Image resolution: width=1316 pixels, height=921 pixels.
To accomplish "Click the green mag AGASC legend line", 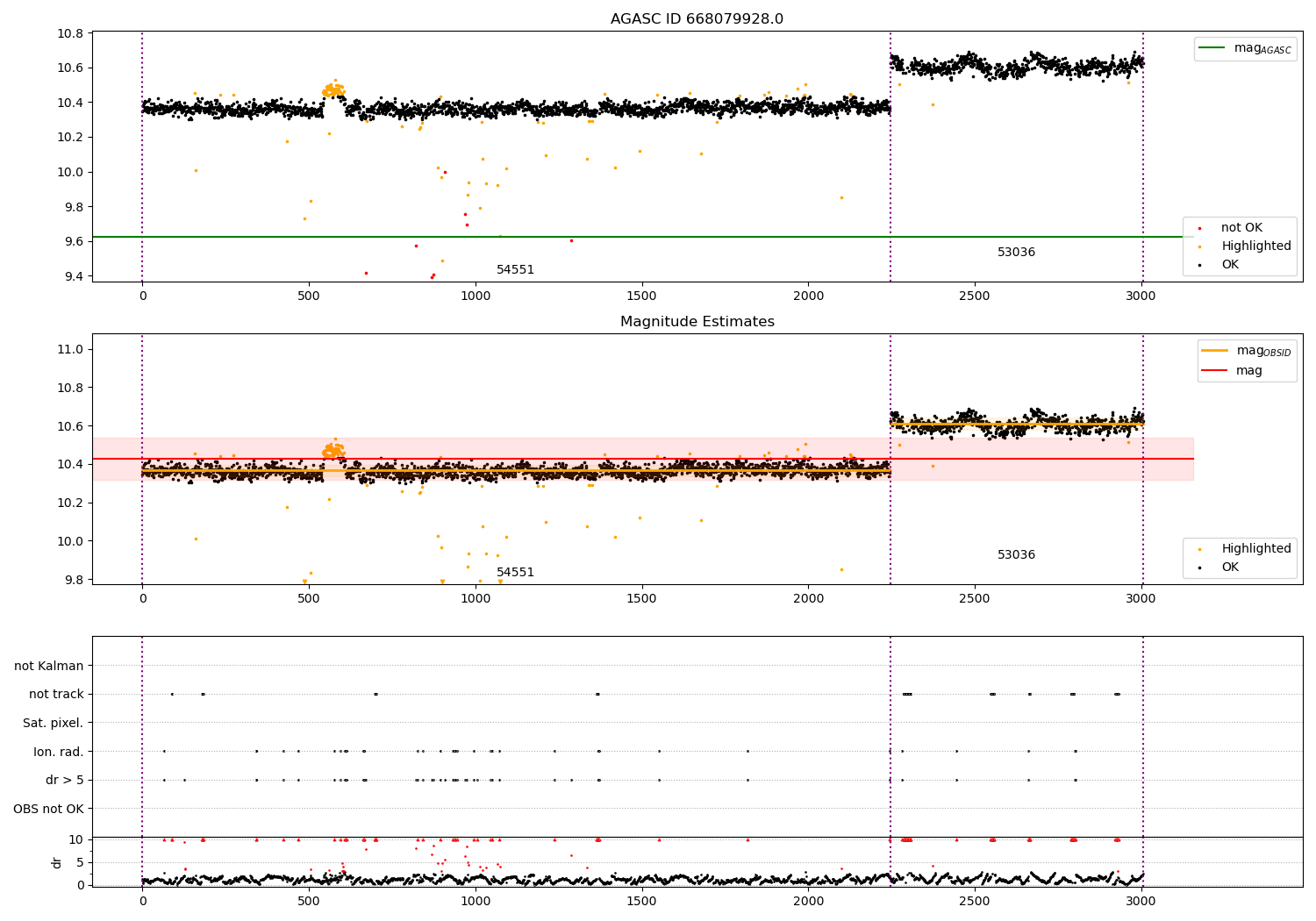I will [1213, 48].
